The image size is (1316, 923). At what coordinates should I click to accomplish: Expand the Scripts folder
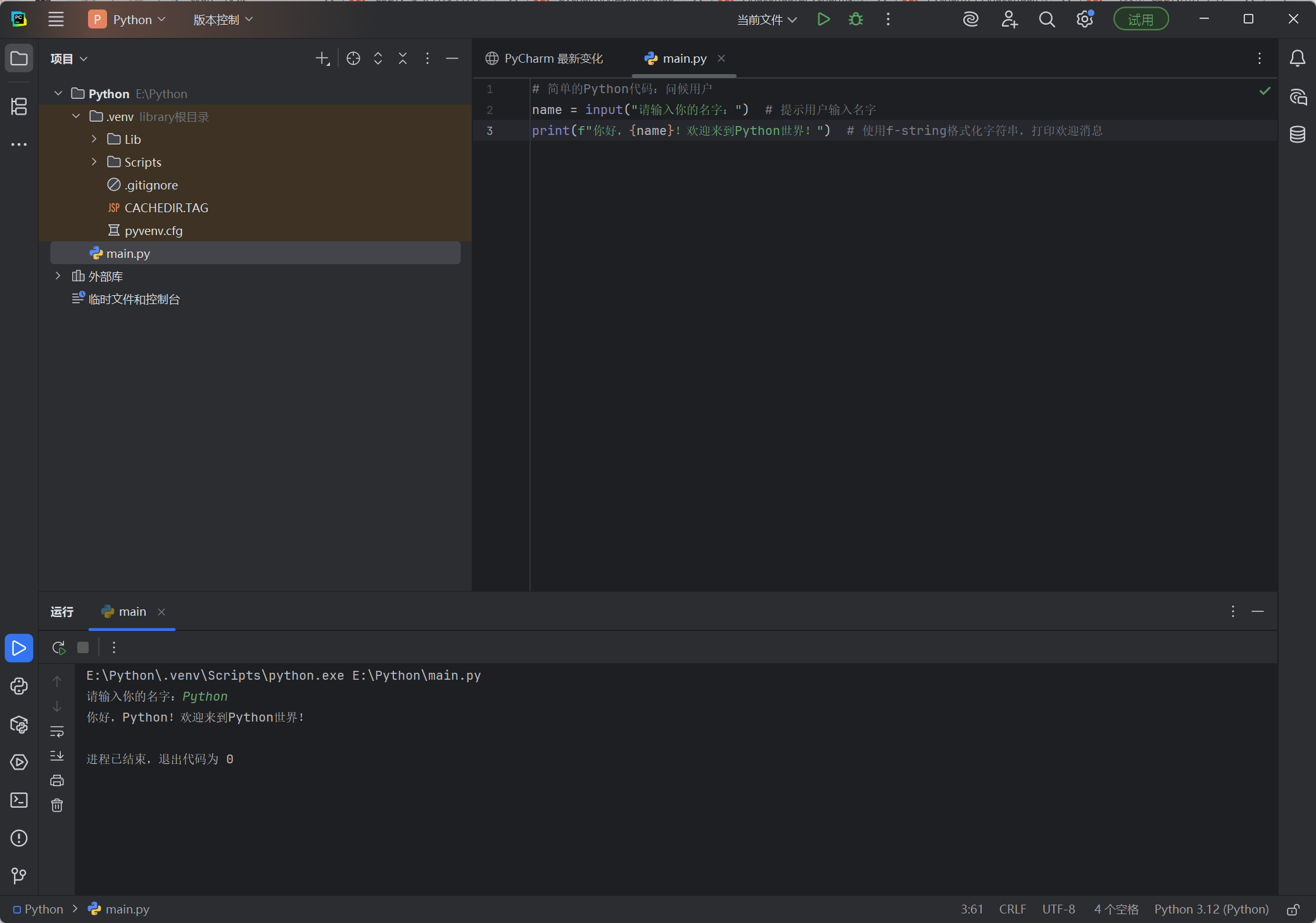coord(94,162)
